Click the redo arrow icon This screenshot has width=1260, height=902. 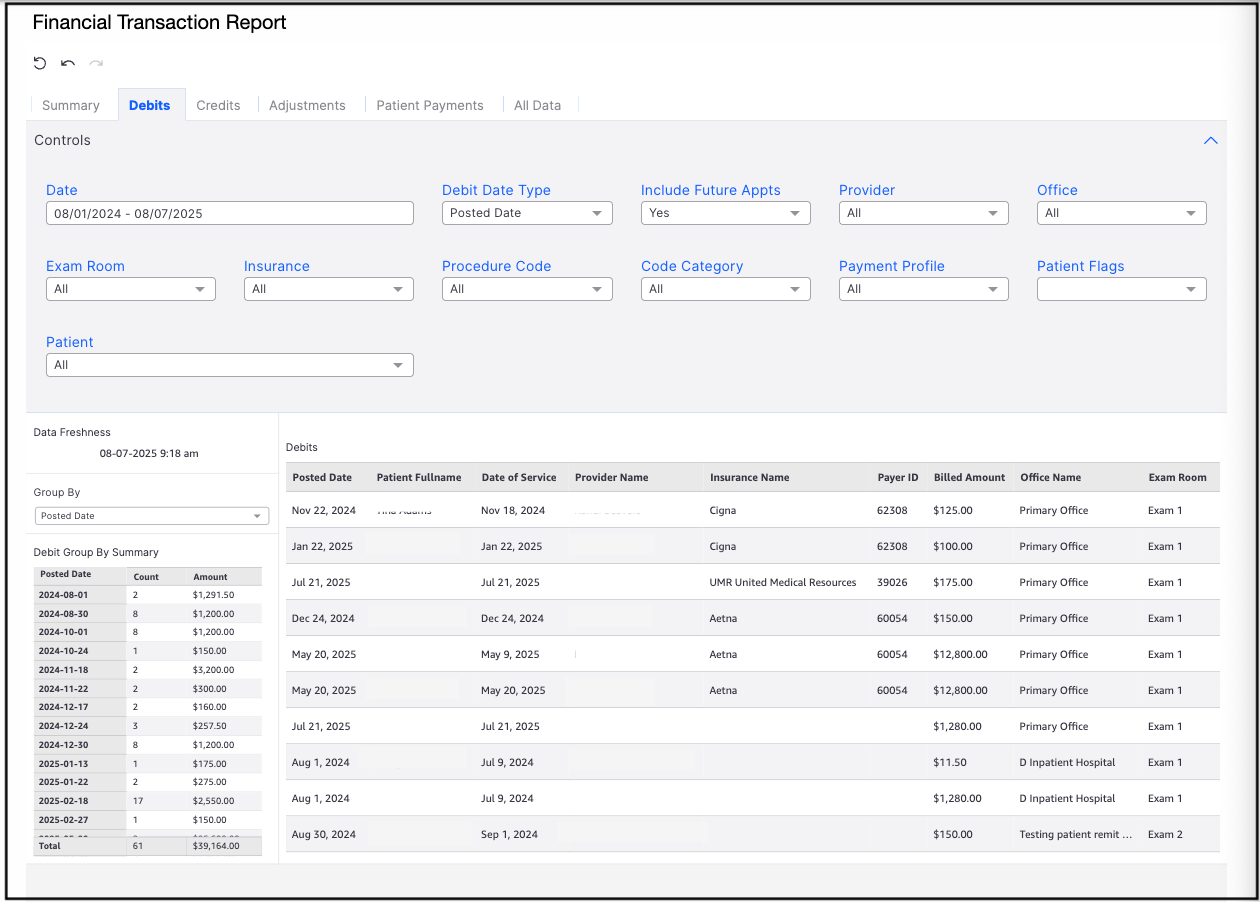96,64
